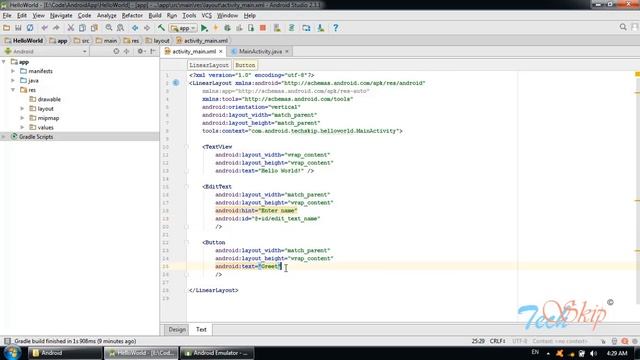The image size is (640, 360).
Task: Click the Search Everywhere magnifier icon
Action: [x=623, y=27]
